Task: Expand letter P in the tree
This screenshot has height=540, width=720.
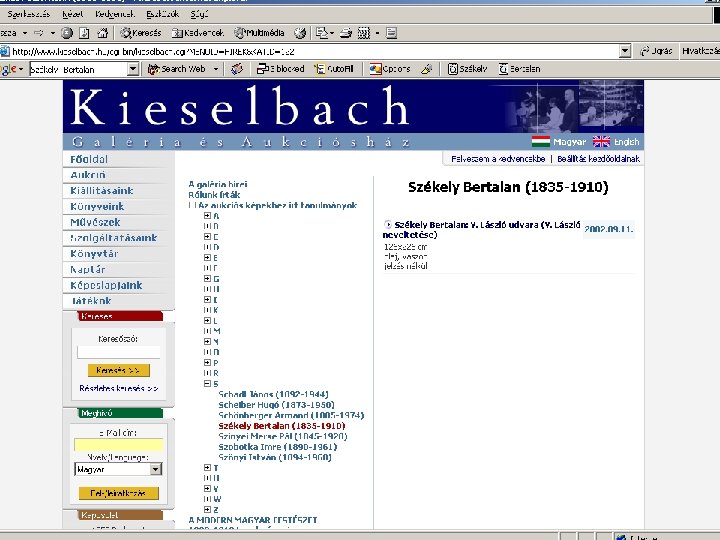Action: tap(207, 362)
